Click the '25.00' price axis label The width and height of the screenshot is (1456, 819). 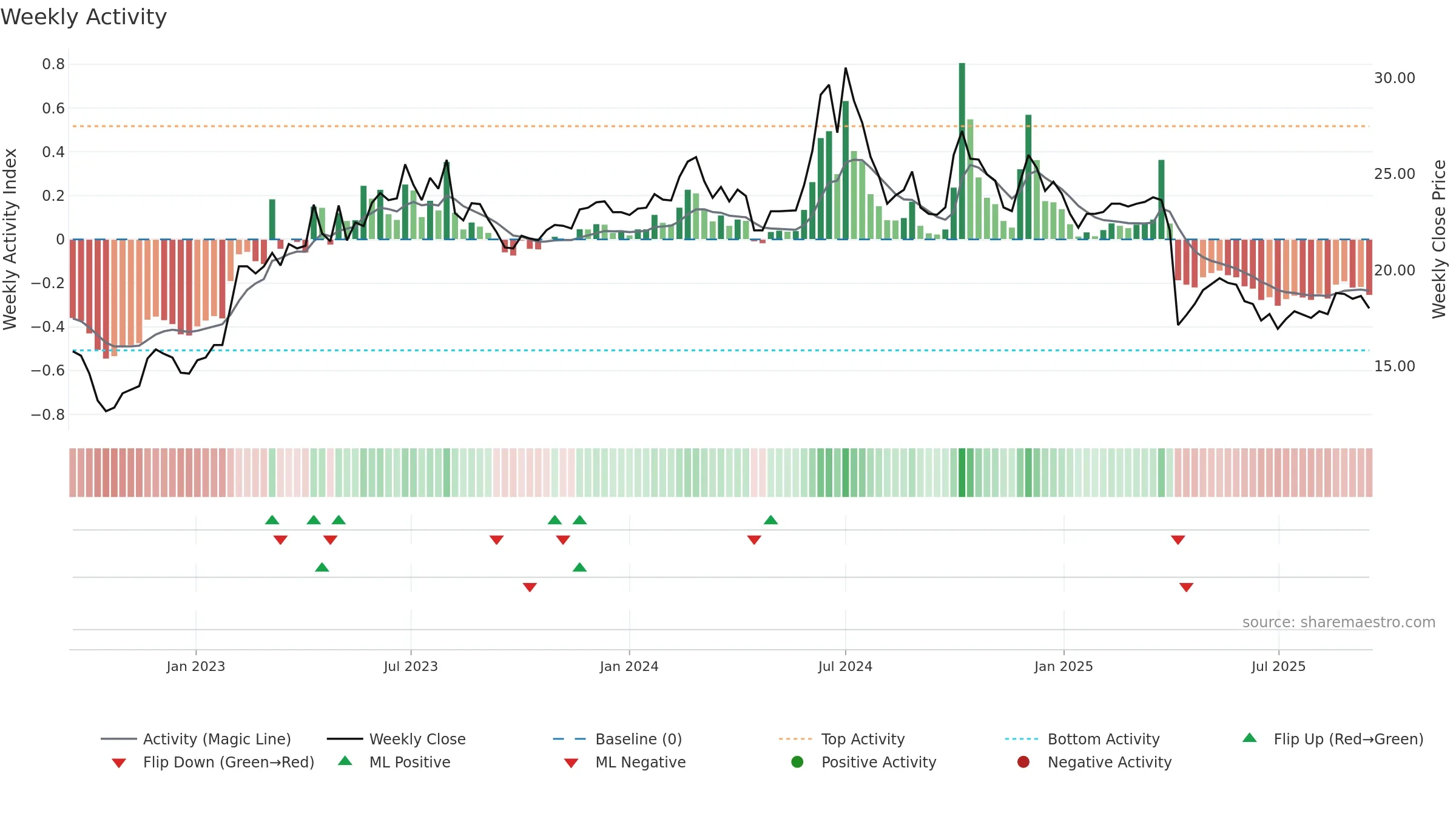pos(1394,174)
